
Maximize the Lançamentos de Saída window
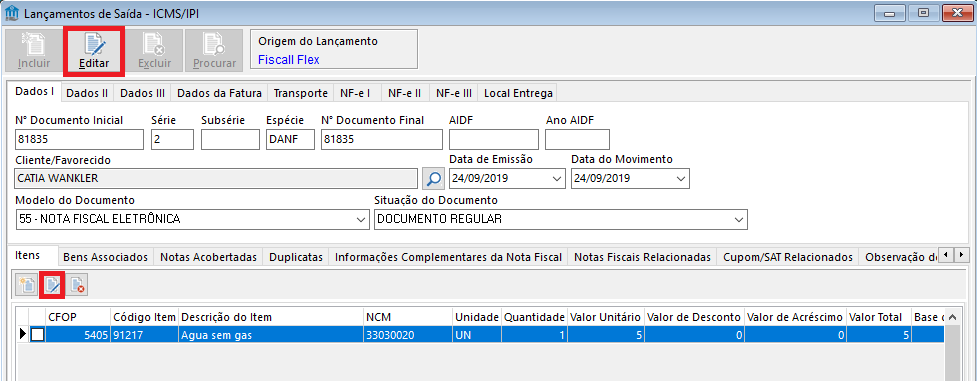(923, 12)
